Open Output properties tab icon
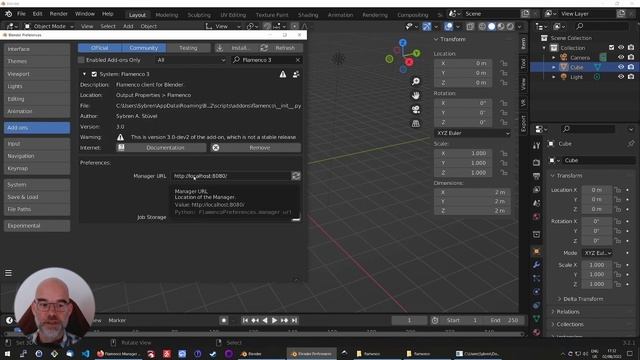Viewport: 640px width, 360px height. coord(536,176)
